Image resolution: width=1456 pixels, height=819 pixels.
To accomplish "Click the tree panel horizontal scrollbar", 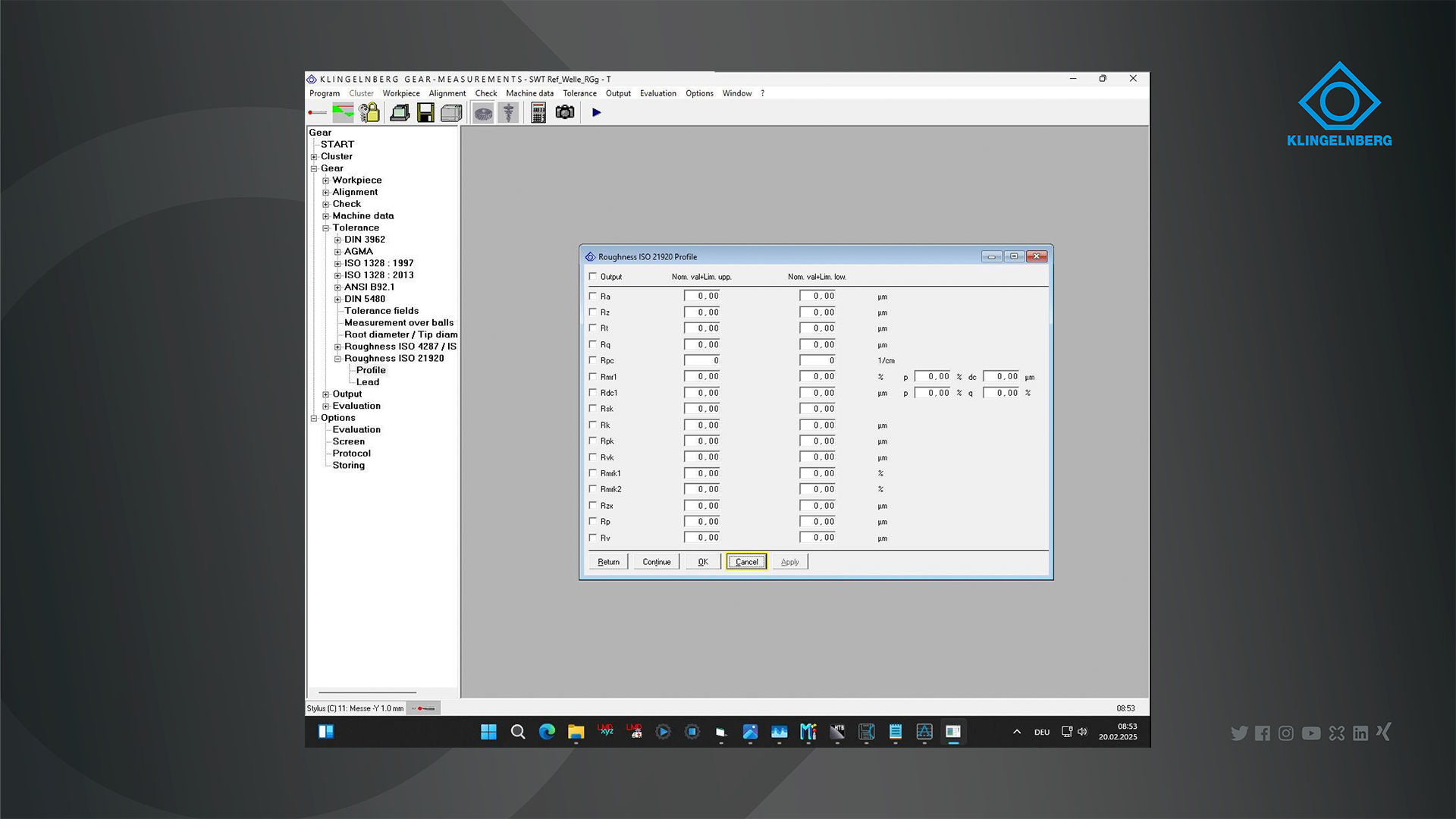I will [x=368, y=692].
